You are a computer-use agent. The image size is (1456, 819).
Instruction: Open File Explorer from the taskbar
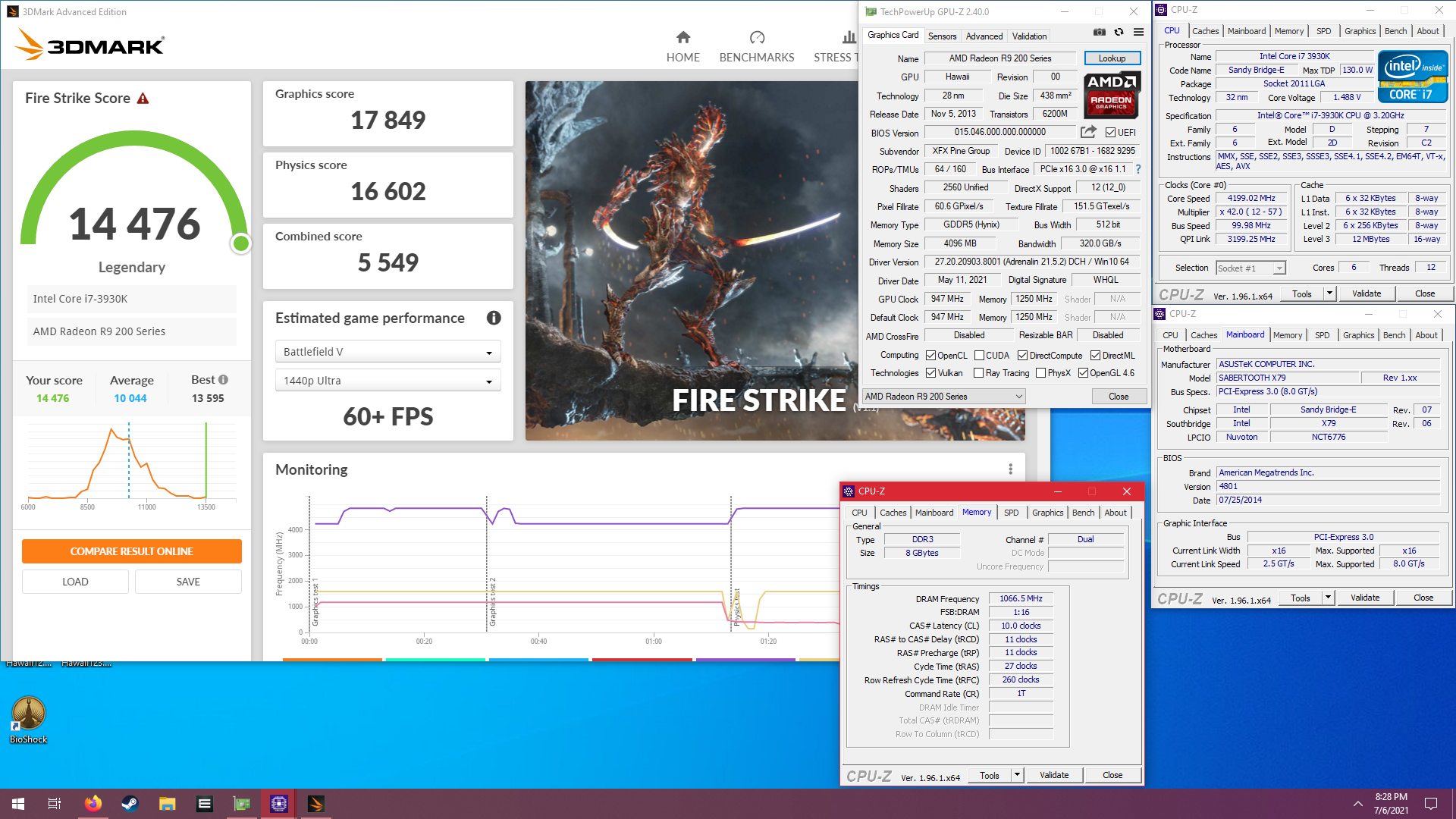(167, 804)
